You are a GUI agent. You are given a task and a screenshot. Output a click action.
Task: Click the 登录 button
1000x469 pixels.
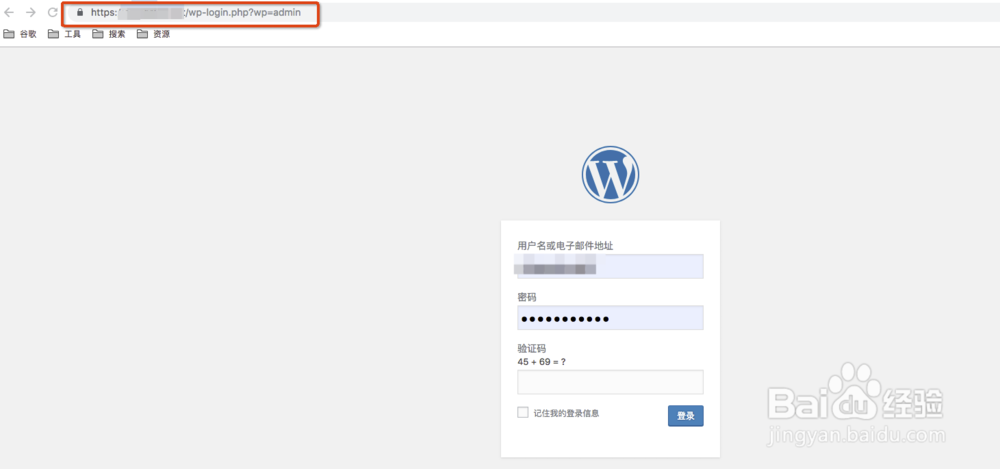tap(686, 415)
